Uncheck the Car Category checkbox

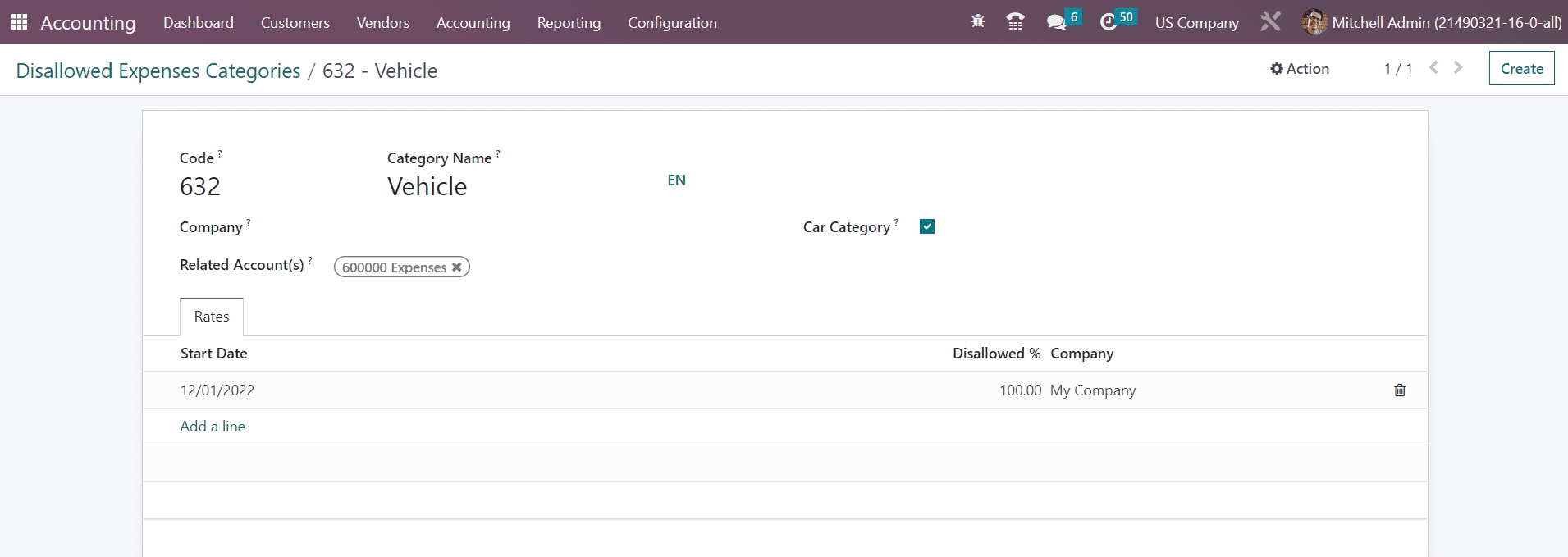(x=927, y=227)
